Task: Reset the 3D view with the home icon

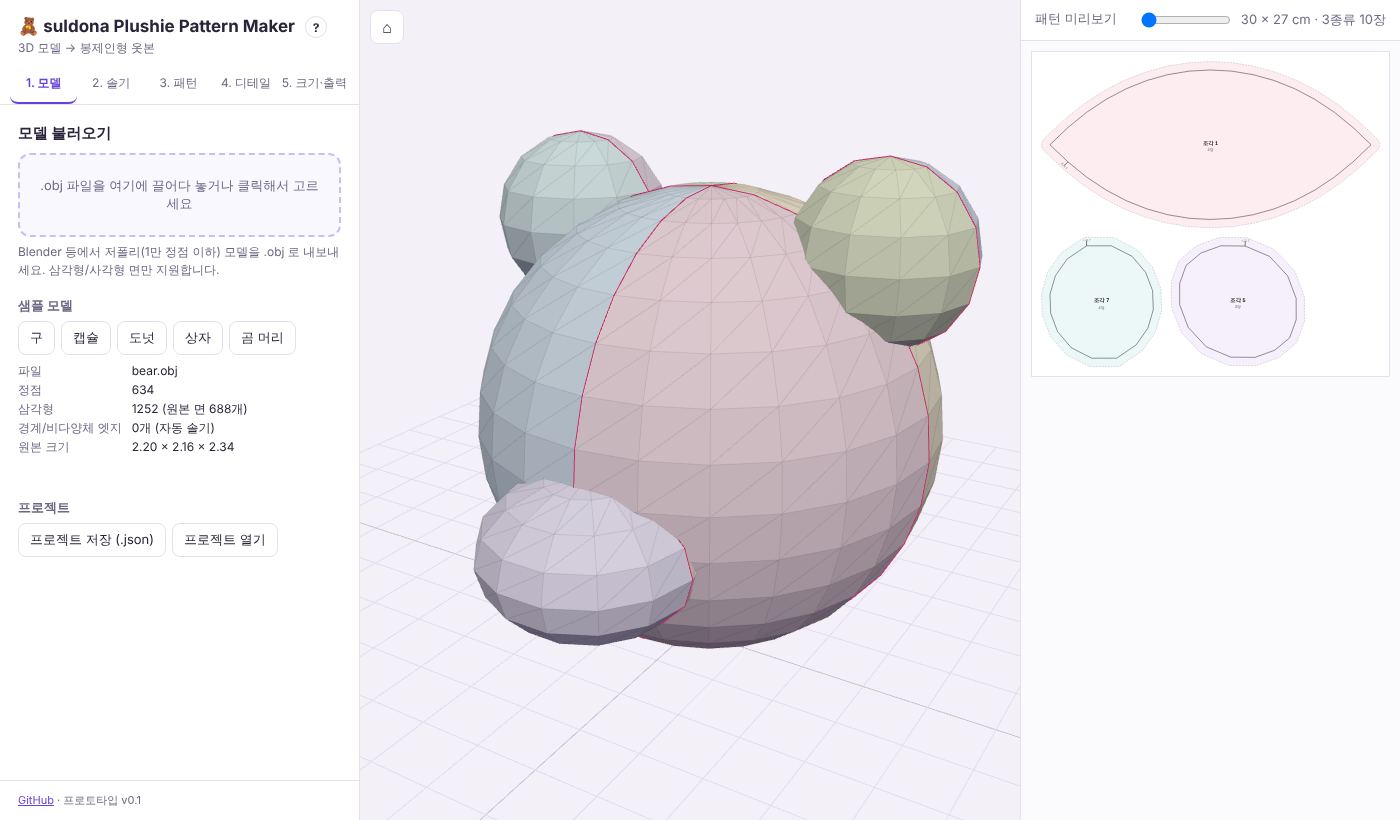Action: (x=387, y=27)
